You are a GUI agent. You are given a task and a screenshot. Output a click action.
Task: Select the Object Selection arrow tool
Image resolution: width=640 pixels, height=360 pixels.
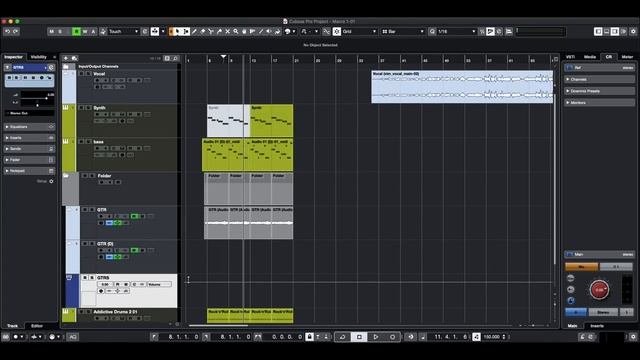pyautogui.click(x=177, y=31)
